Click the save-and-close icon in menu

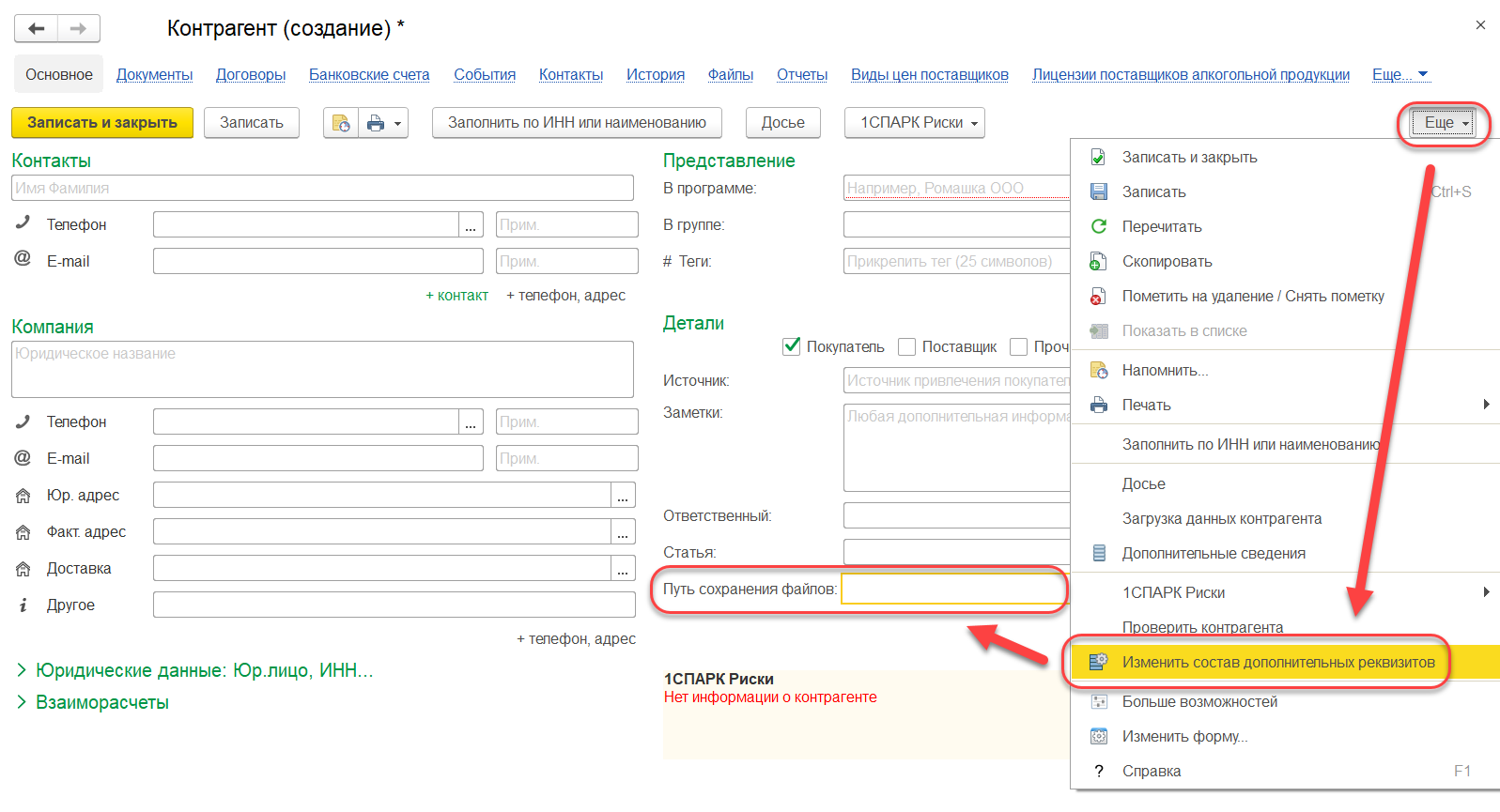click(x=1098, y=157)
